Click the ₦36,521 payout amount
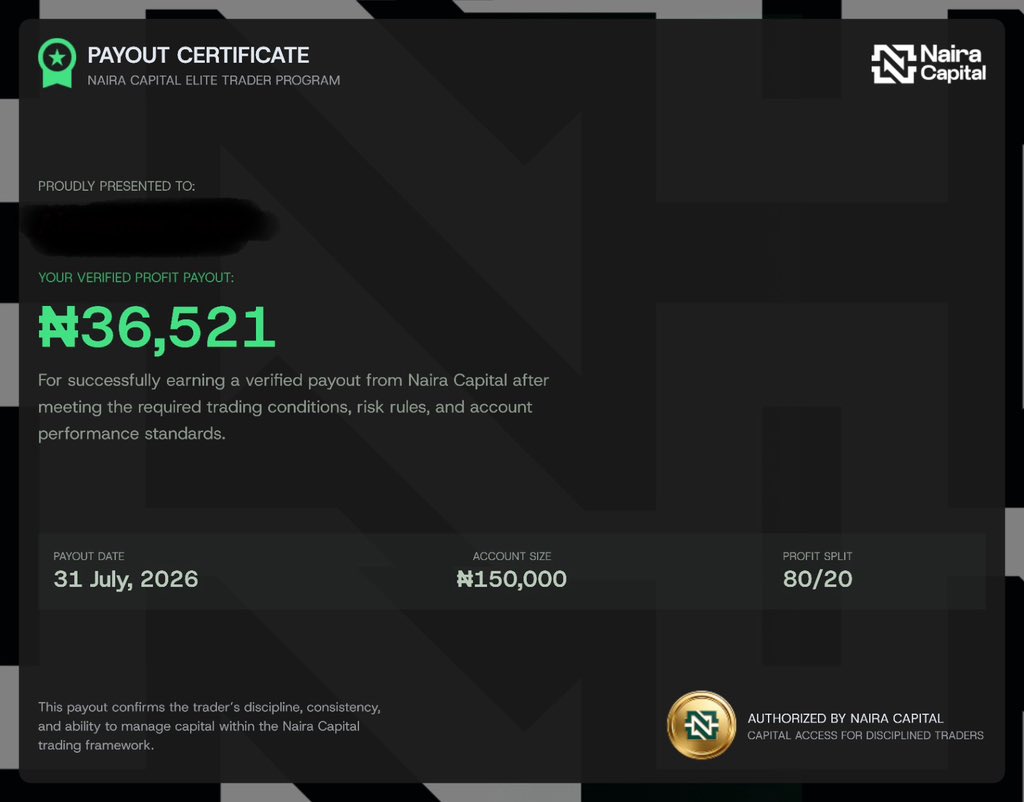1024x802 pixels. (x=157, y=329)
